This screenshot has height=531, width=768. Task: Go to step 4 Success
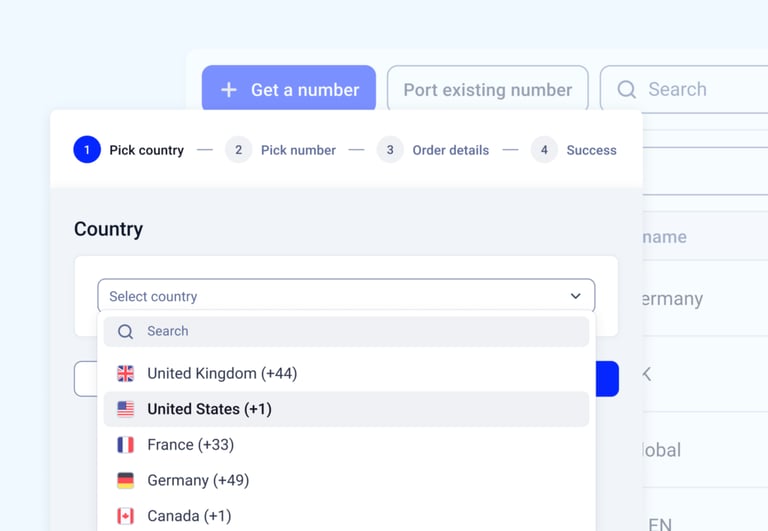[574, 150]
